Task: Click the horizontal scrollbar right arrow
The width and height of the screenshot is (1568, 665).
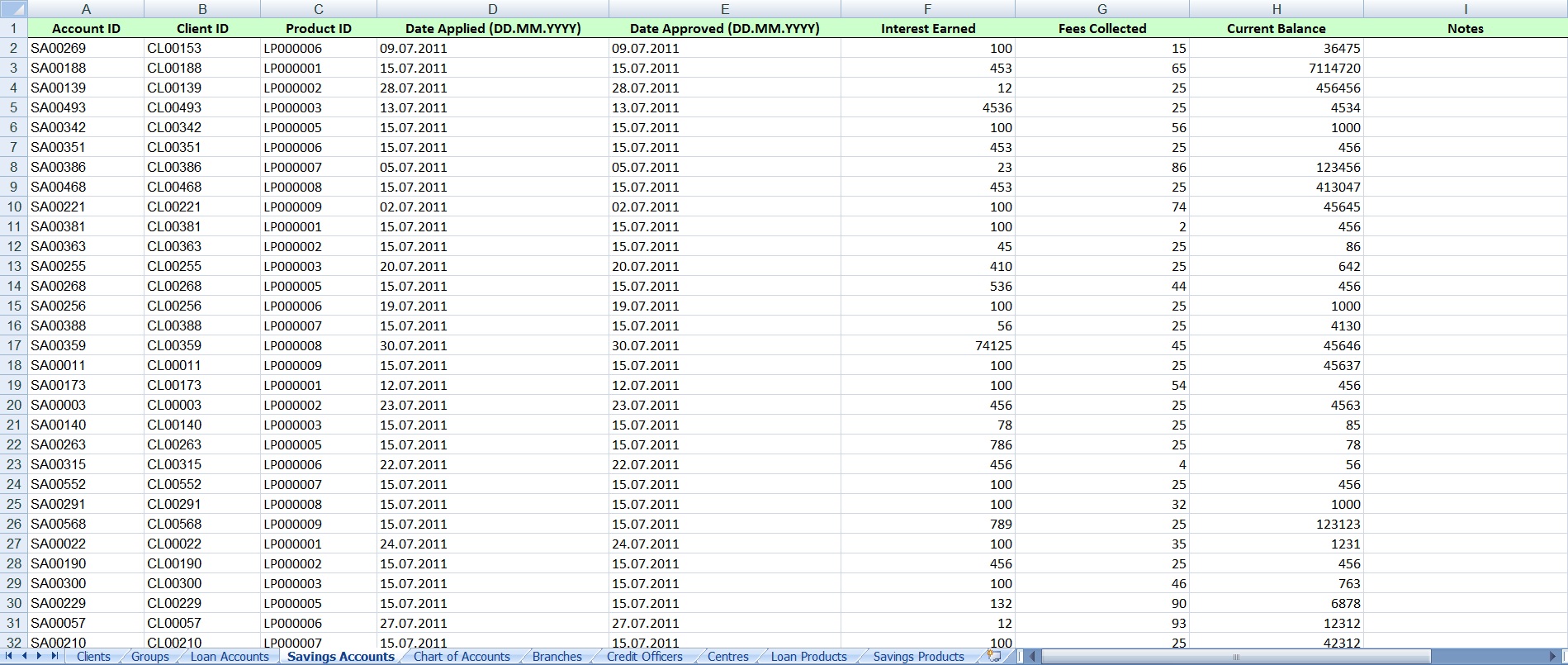Action: pyautogui.click(x=1553, y=657)
